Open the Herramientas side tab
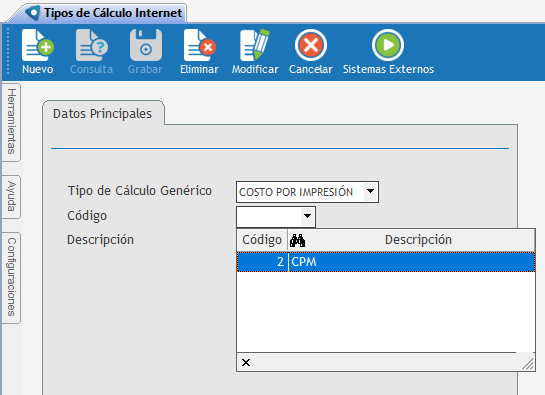Viewport: 545px width, 395px height. pyautogui.click(x=11, y=122)
